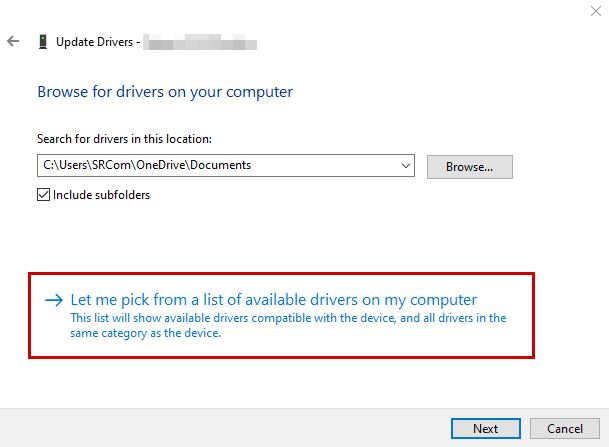The height and width of the screenshot is (447, 609).
Task: Click the Next button
Action: click(x=485, y=428)
